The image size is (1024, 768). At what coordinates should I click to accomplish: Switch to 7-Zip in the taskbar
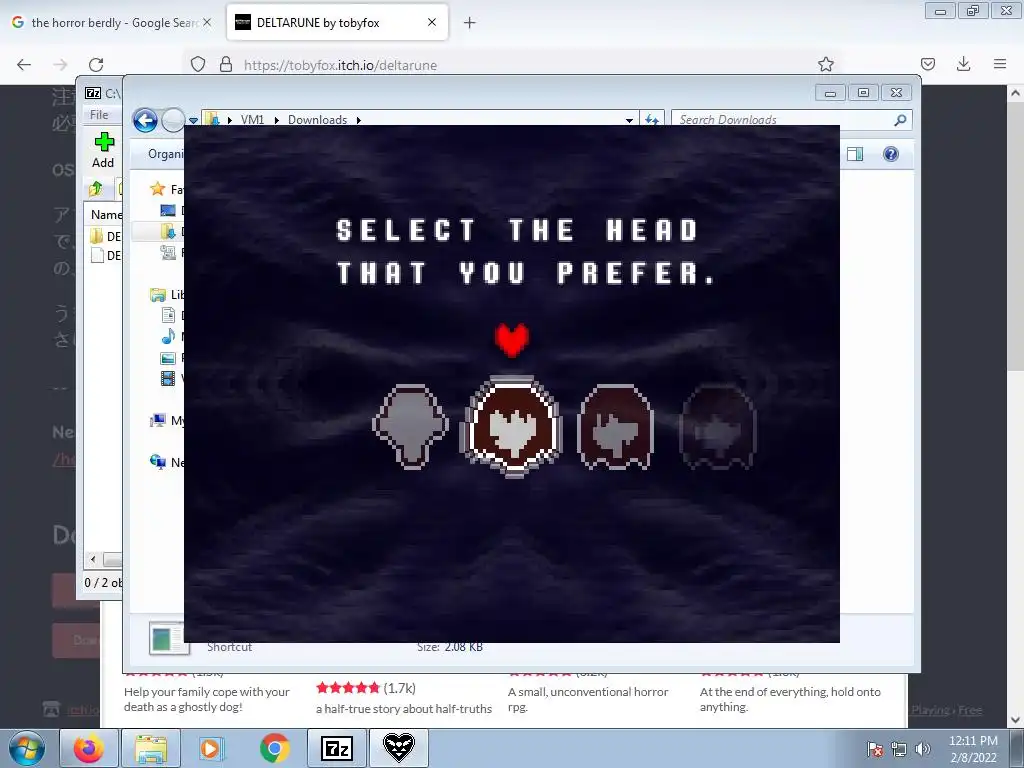click(x=337, y=748)
